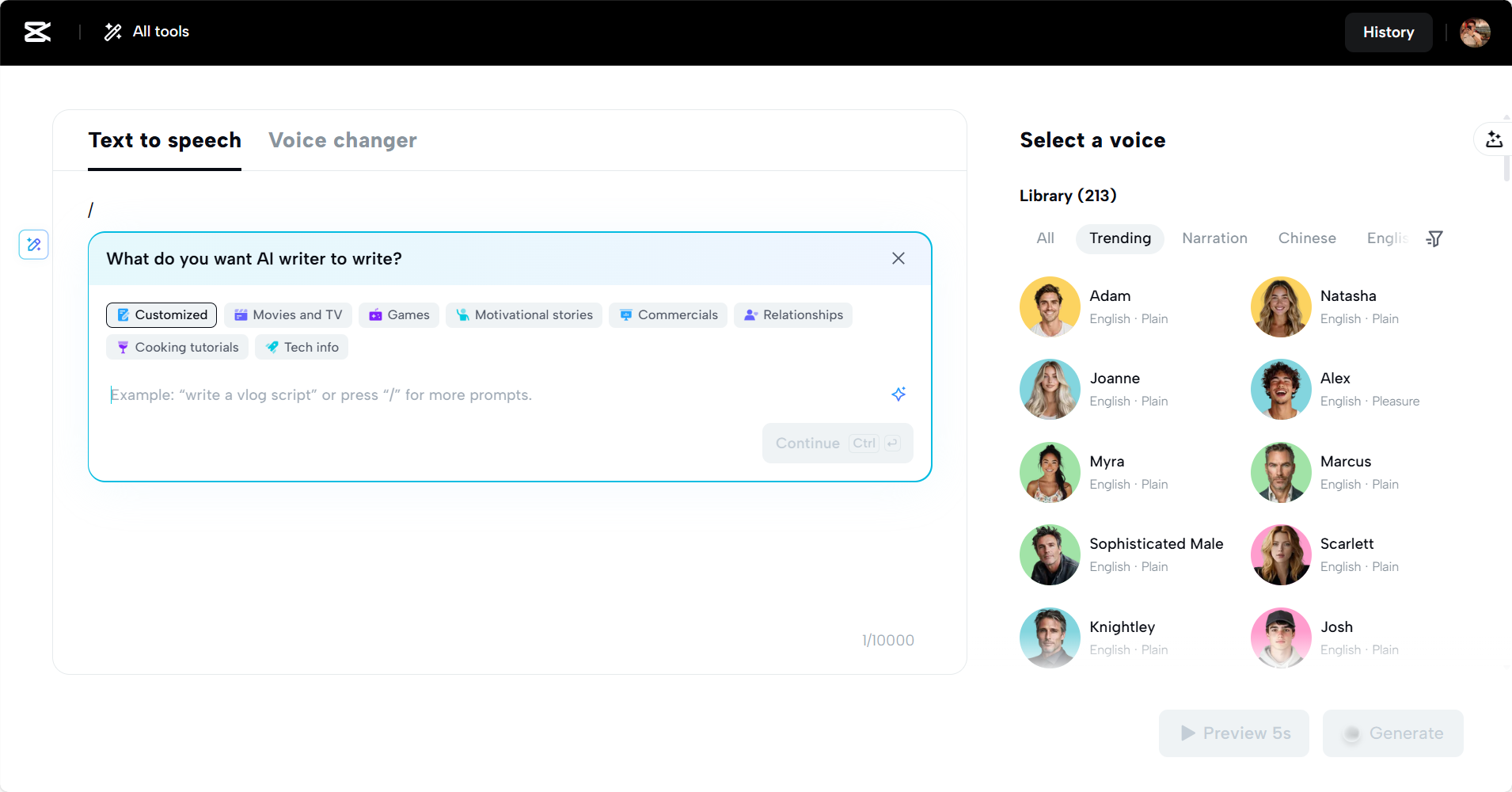Image resolution: width=1512 pixels, height=792 pixels.
Task: Select the Commercials prompt category
Action: point(668,315)
